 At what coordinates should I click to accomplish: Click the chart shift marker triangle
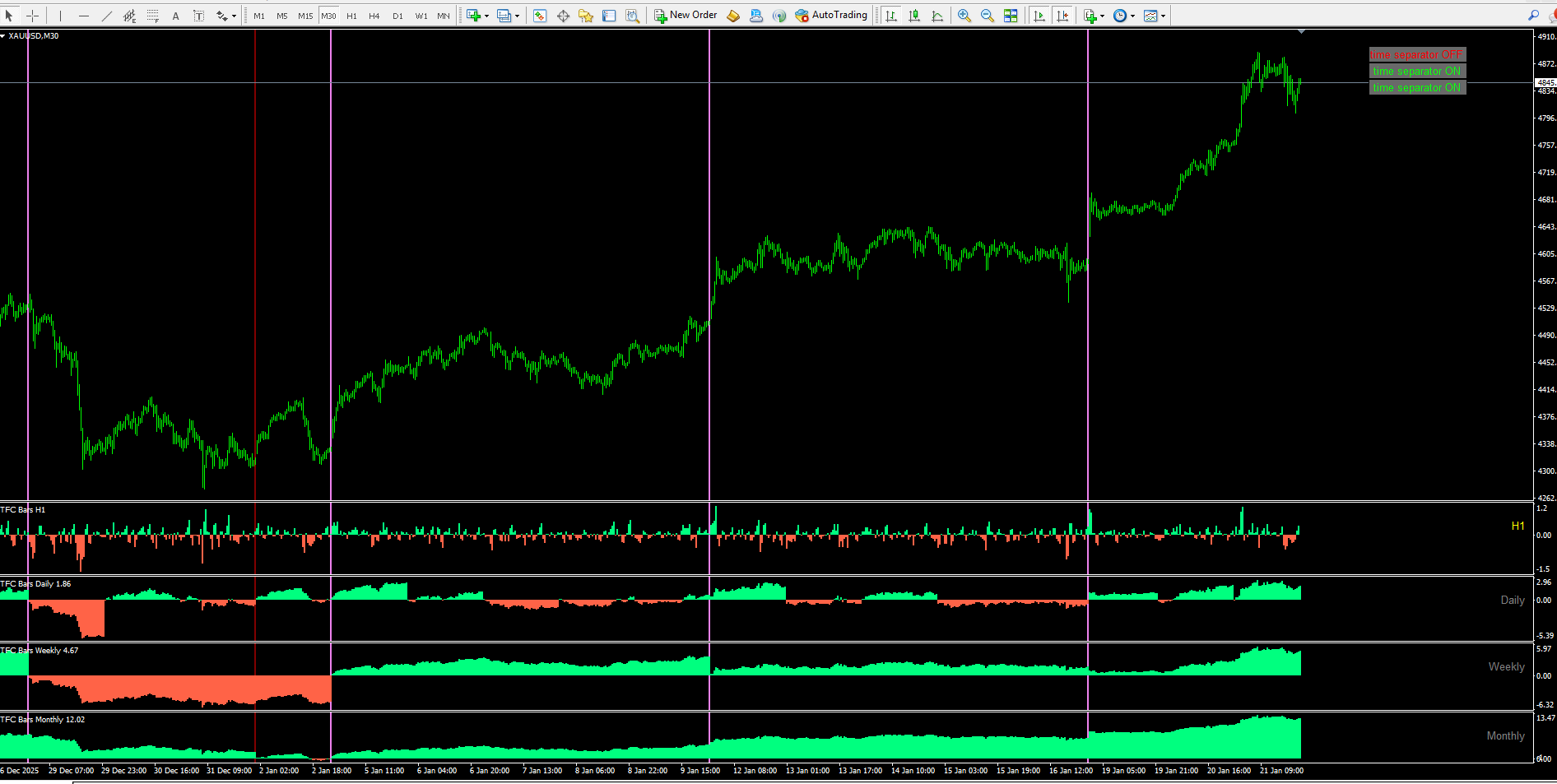pos(1301,32)
